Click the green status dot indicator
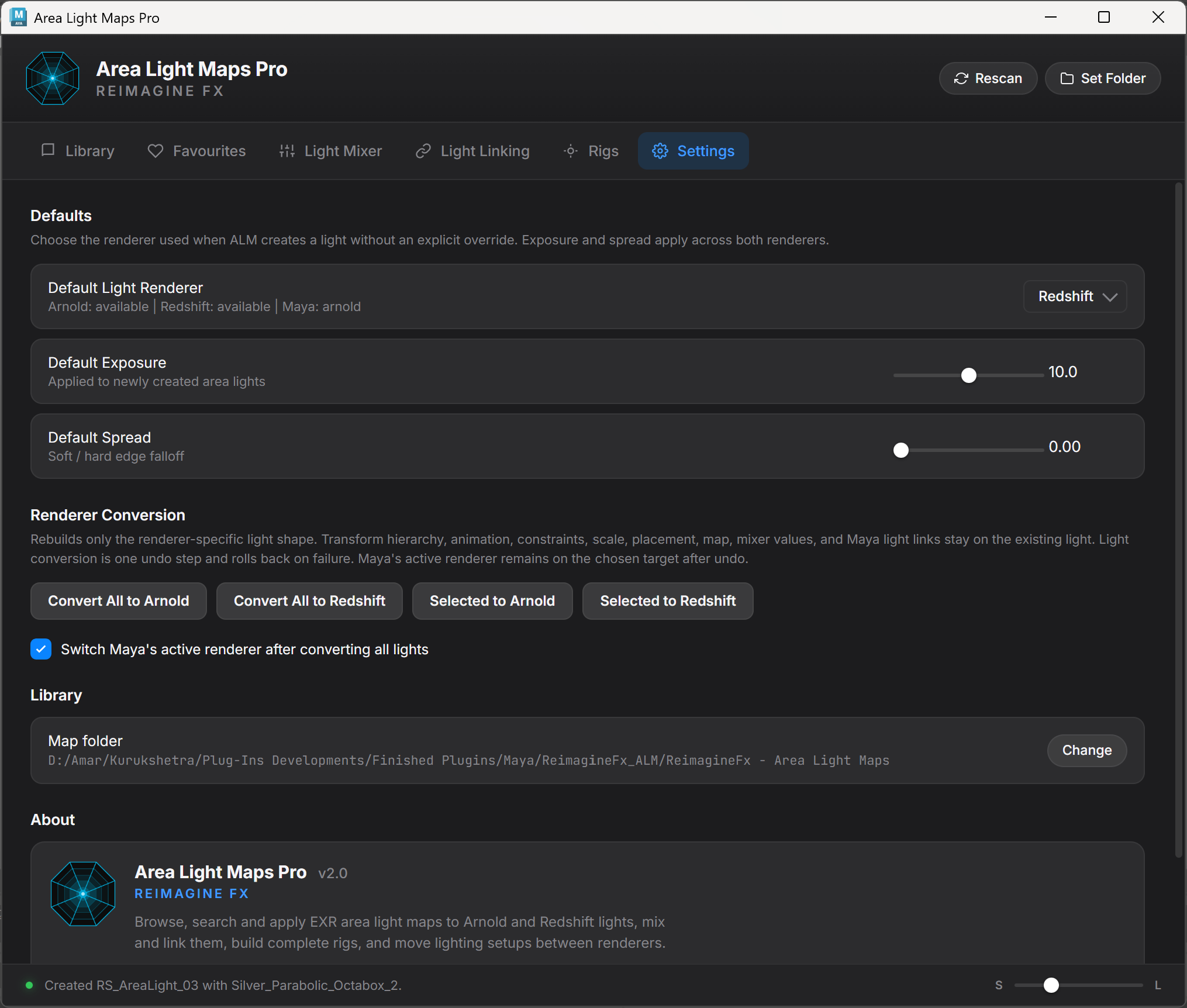Viewport: 1187px width, 1008px height. [29, 985]
